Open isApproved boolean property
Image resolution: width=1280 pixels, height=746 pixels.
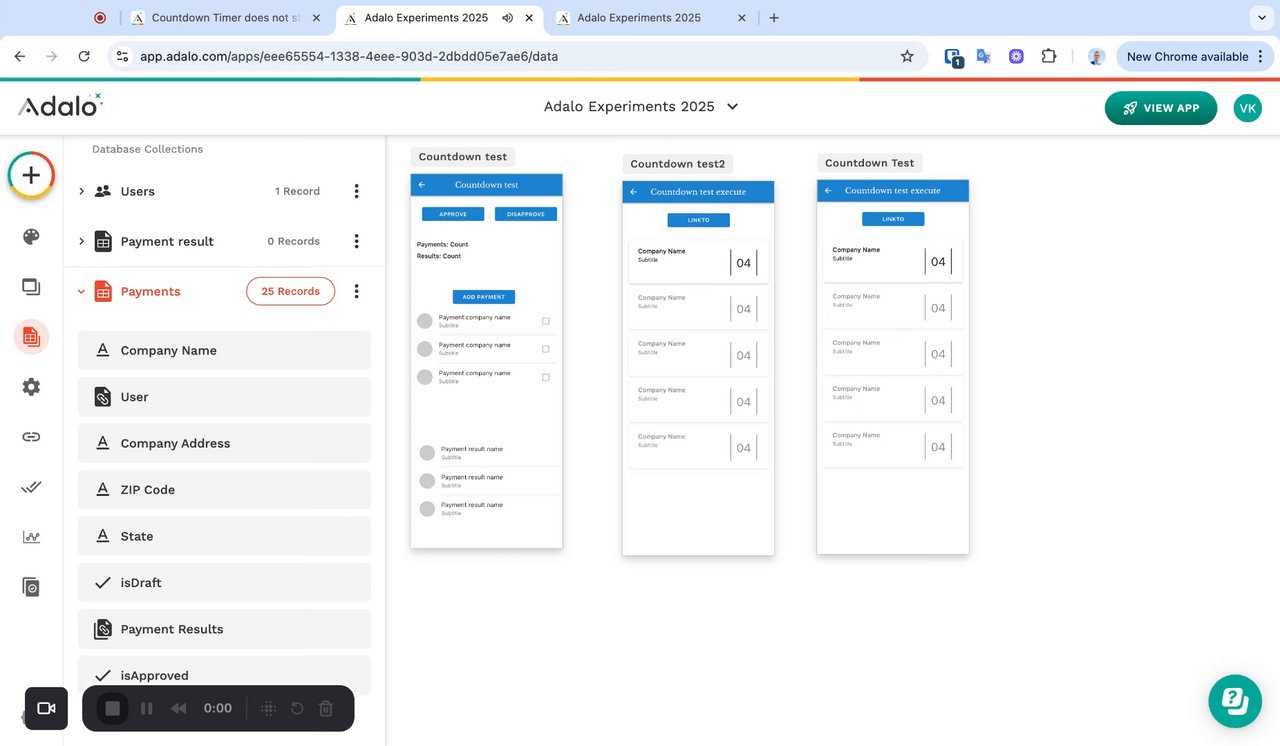(x=224, y=675)
